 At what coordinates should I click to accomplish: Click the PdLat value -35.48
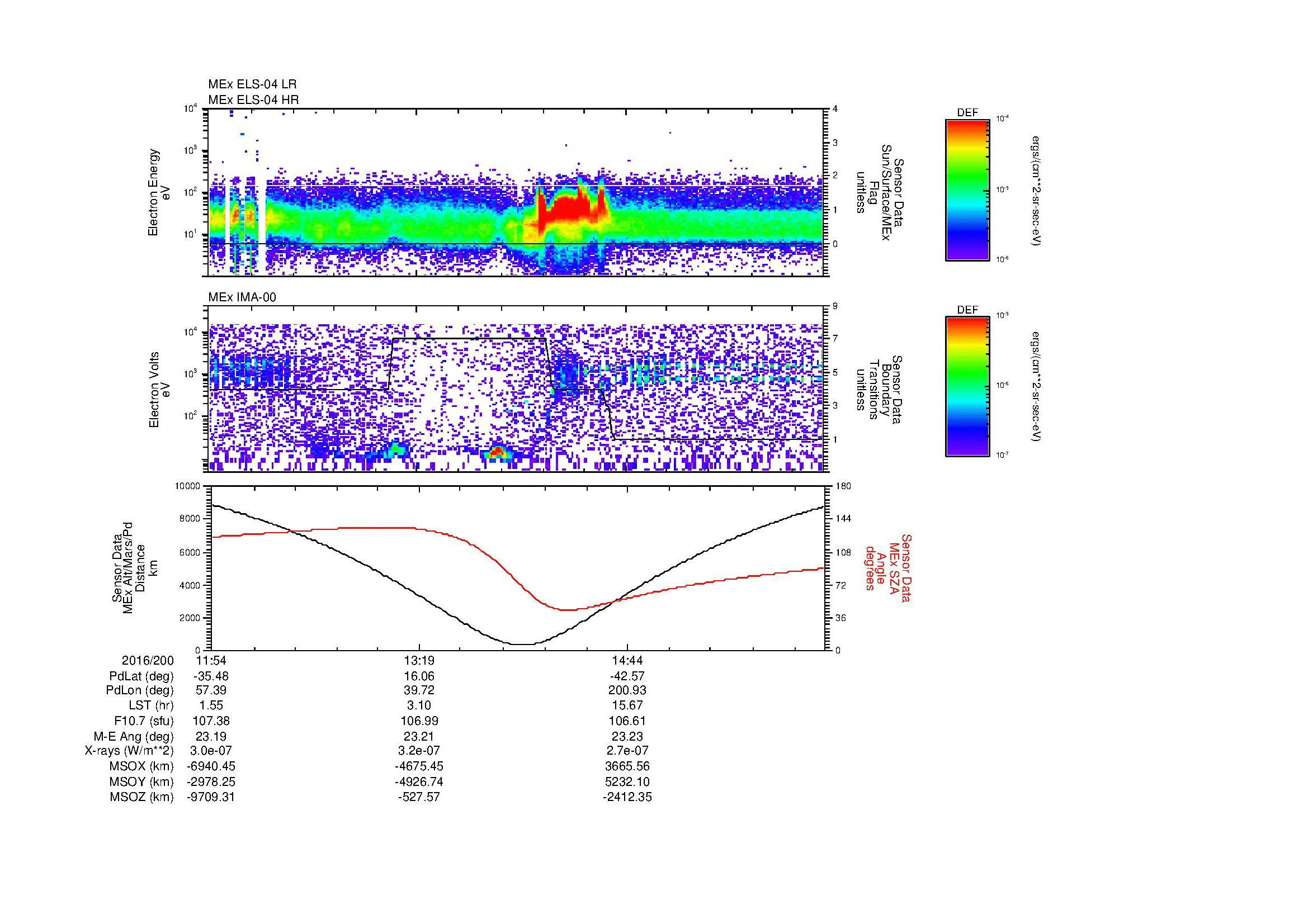tap(211, 676)
